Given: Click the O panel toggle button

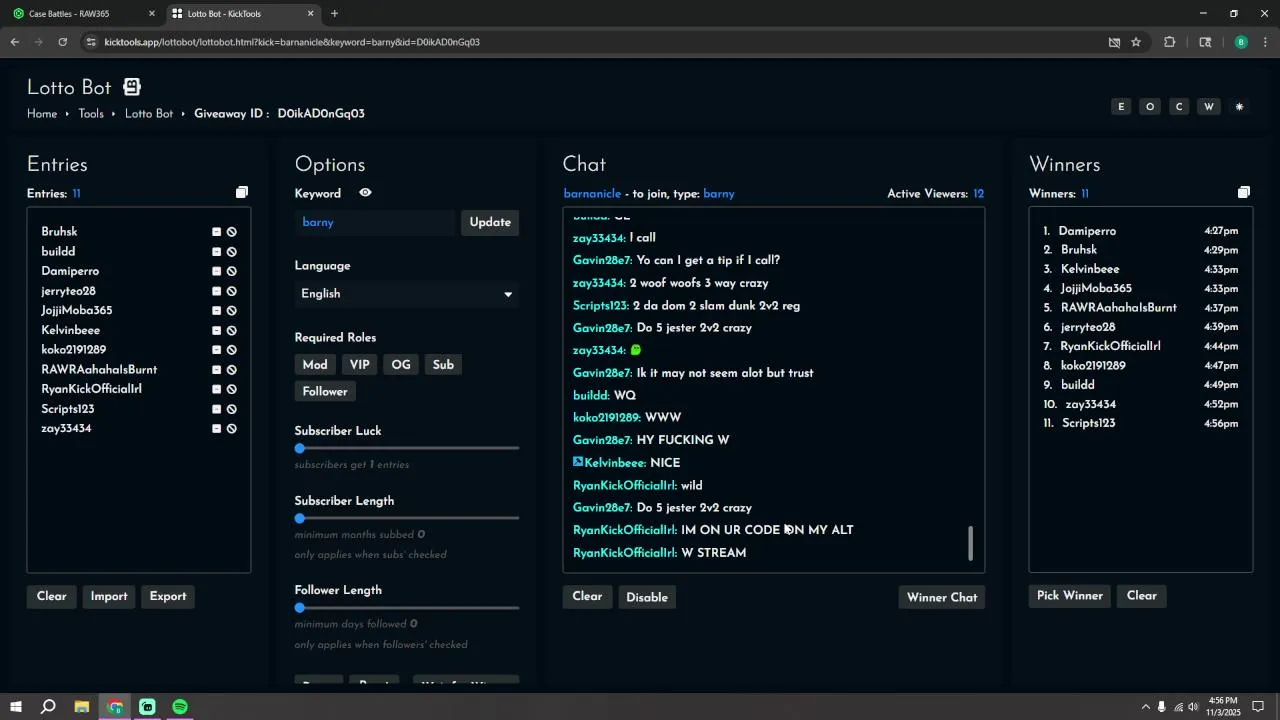Looking at the screenshot, I should pyautogui.click(x=1150, y=107).
